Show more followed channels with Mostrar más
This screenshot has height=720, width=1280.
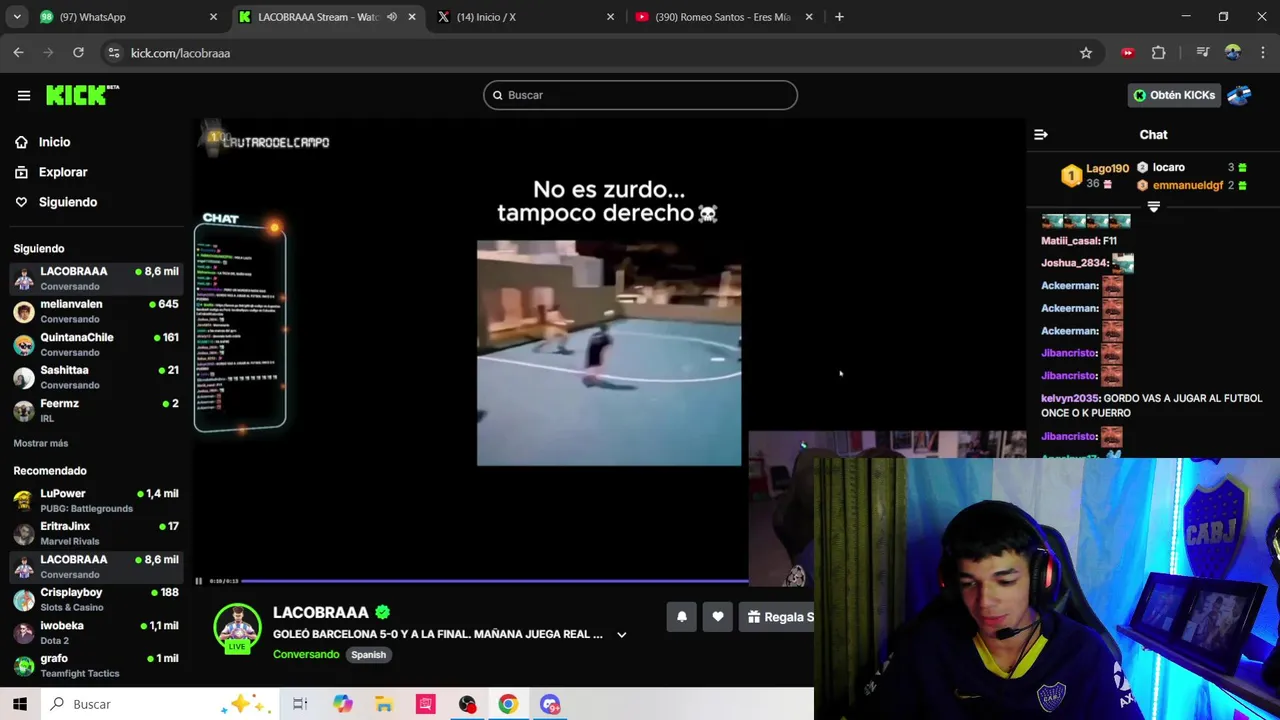click(41, 443)
